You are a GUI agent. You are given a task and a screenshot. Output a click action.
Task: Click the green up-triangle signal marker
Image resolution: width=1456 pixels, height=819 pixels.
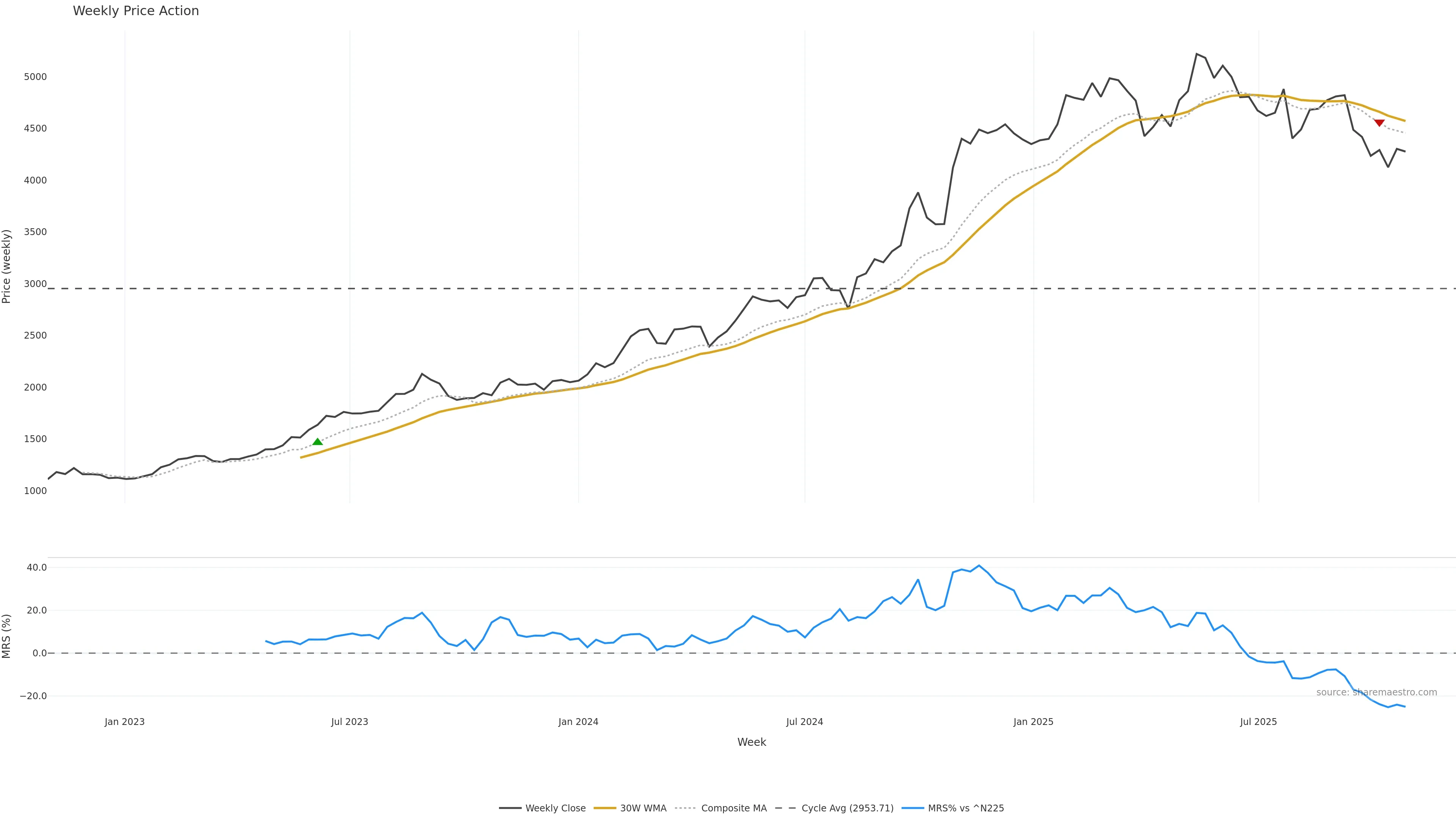[x=318, y=441]
